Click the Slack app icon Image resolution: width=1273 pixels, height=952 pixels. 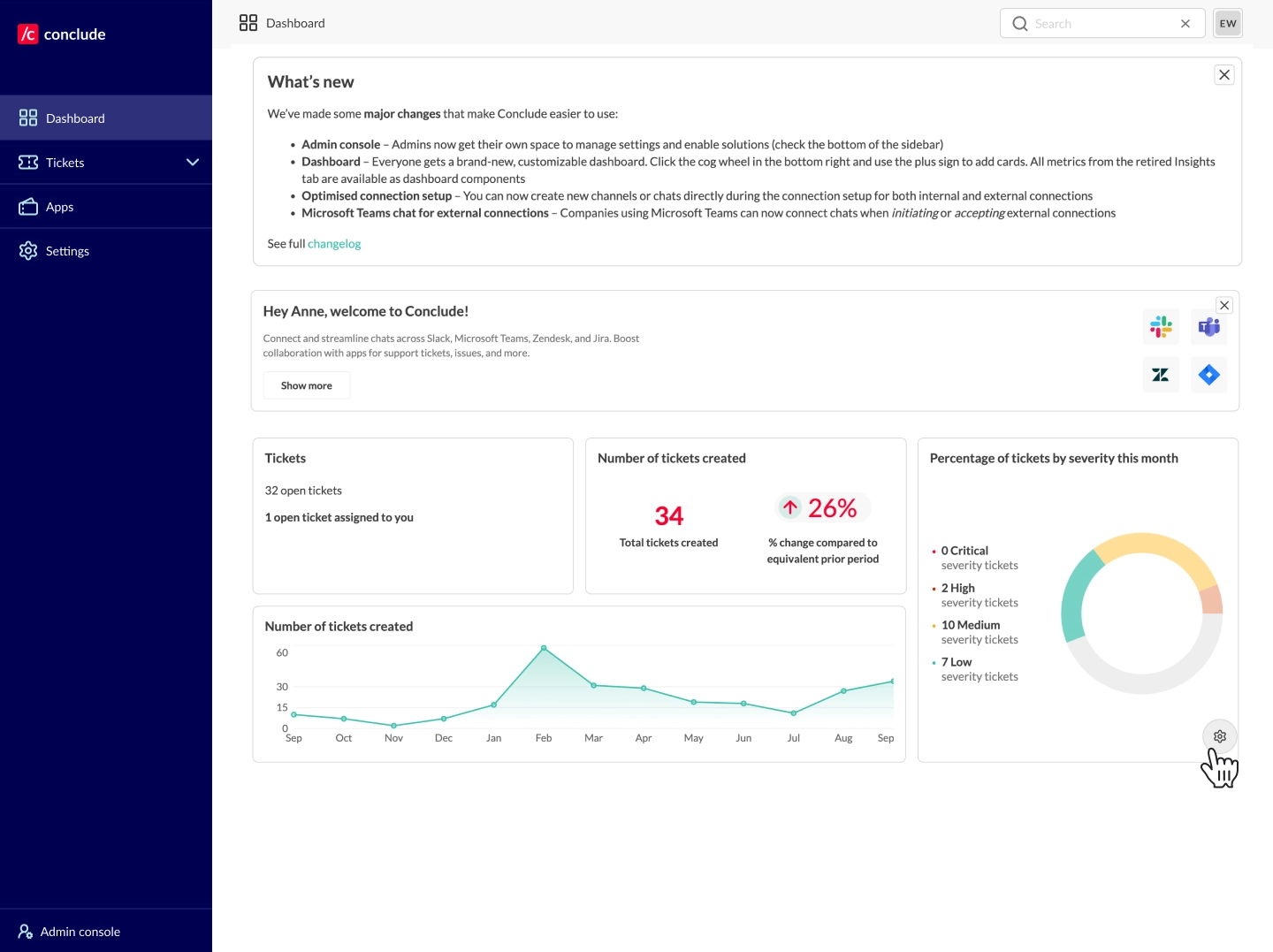[x=1161, y=327]
